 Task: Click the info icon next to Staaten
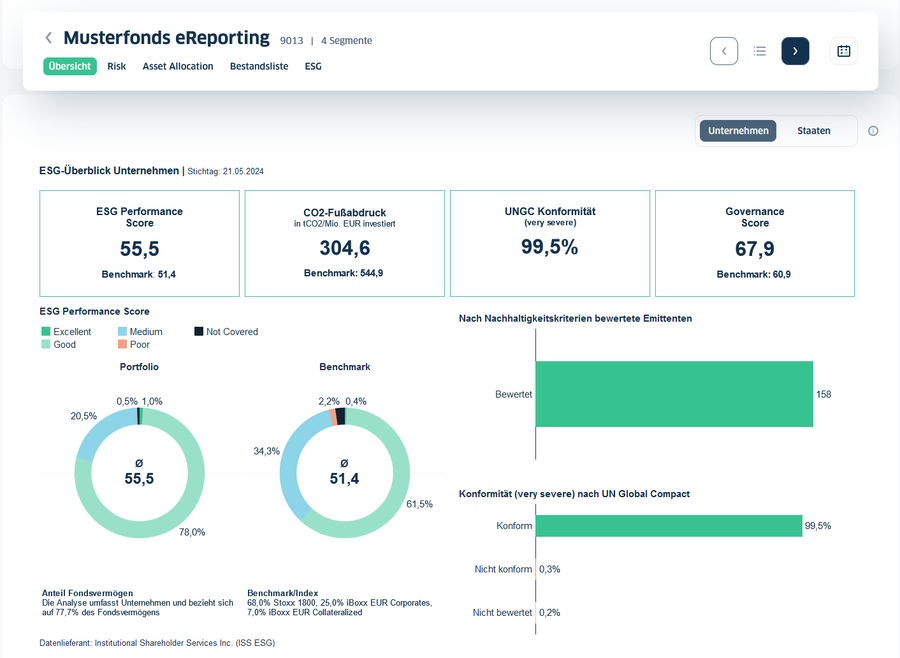873,131
